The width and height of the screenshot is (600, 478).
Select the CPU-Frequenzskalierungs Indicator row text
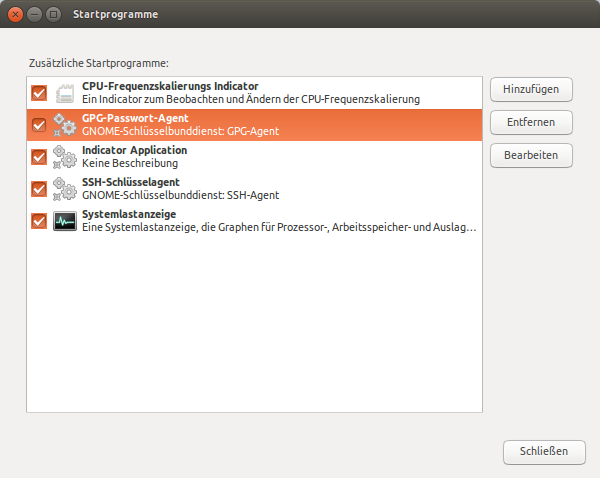tap(170, 86)
